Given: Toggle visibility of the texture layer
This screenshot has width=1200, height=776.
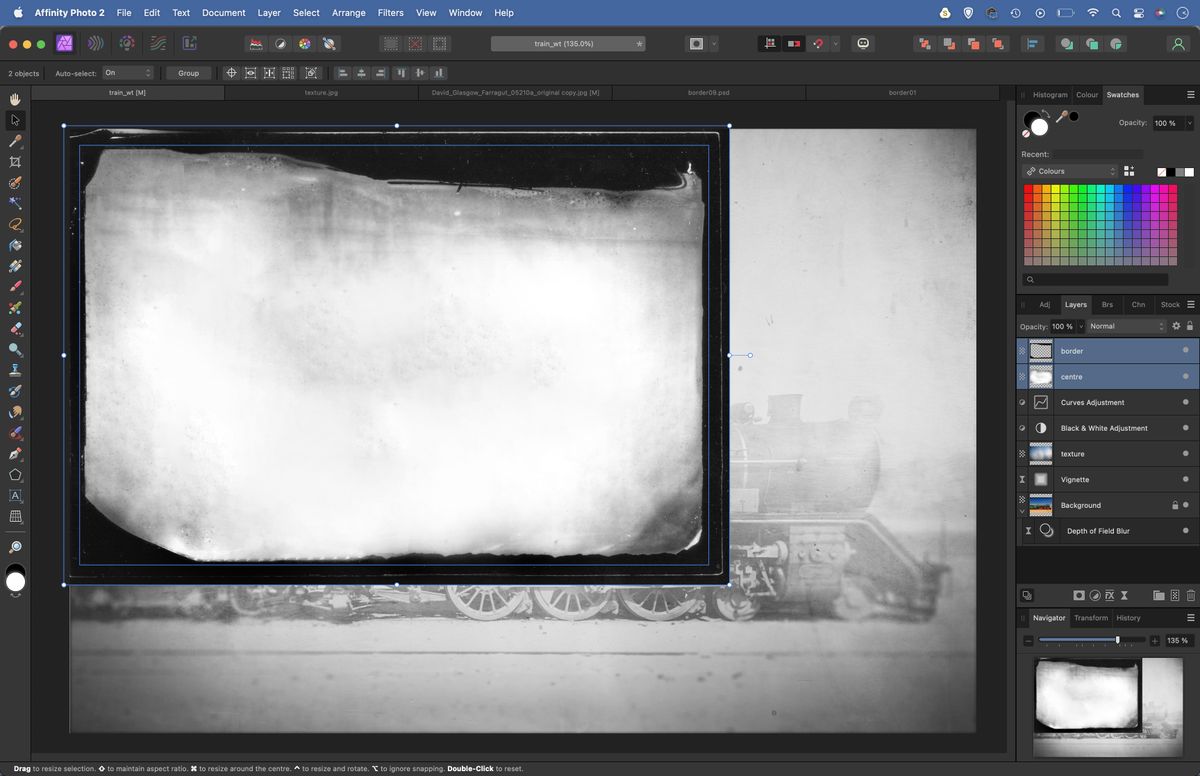Looking at the screenshot, I should [1184, 454].
